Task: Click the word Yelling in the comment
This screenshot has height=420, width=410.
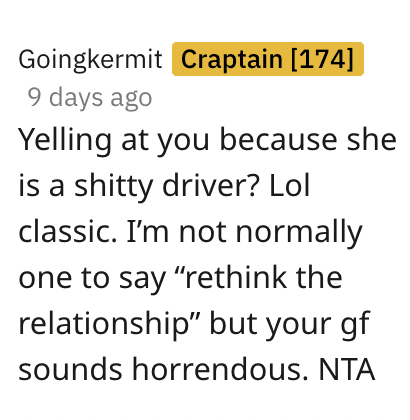Action: (65, 141)
